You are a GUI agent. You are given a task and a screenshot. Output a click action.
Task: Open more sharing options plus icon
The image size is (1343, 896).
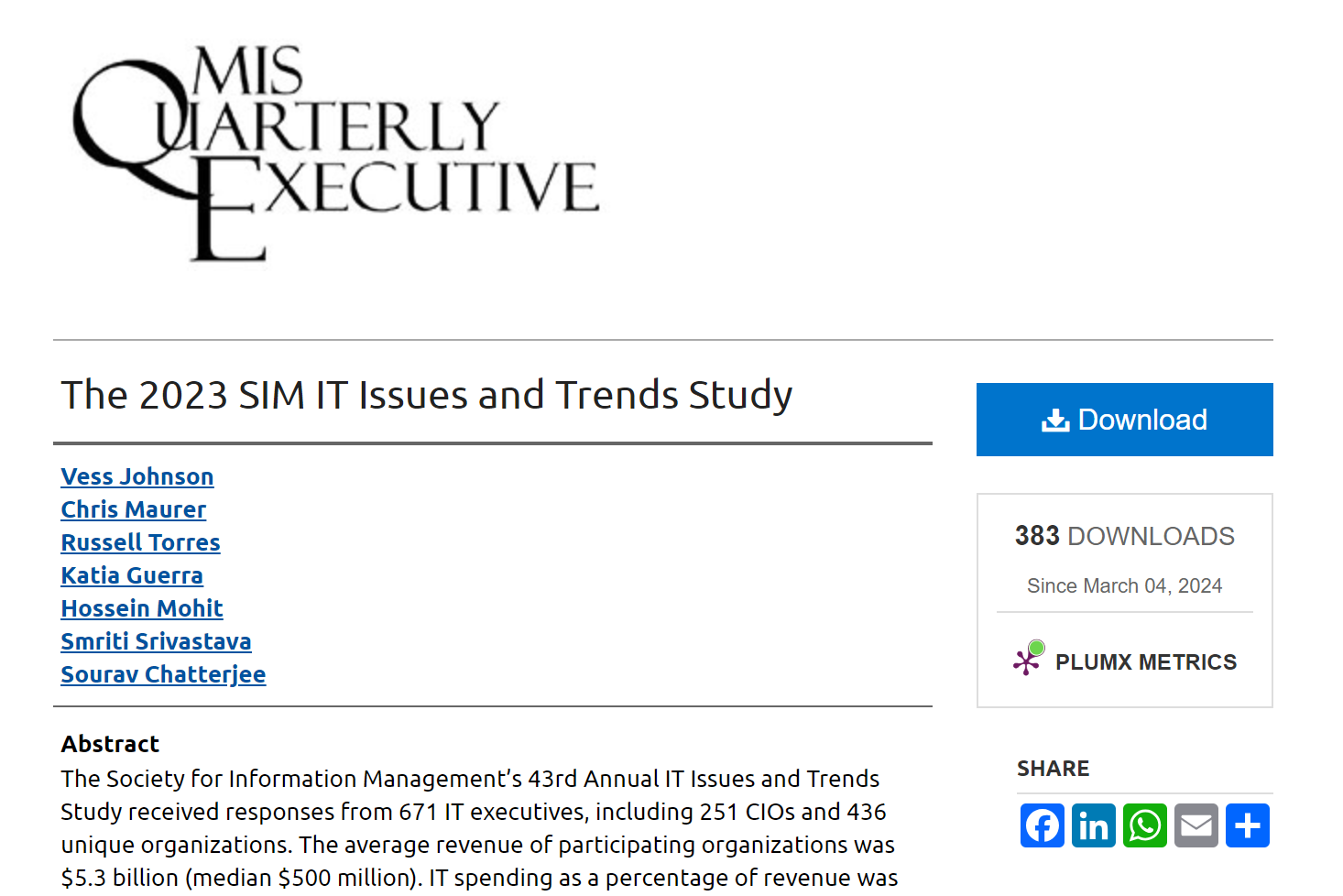(x=1248, y=825)
